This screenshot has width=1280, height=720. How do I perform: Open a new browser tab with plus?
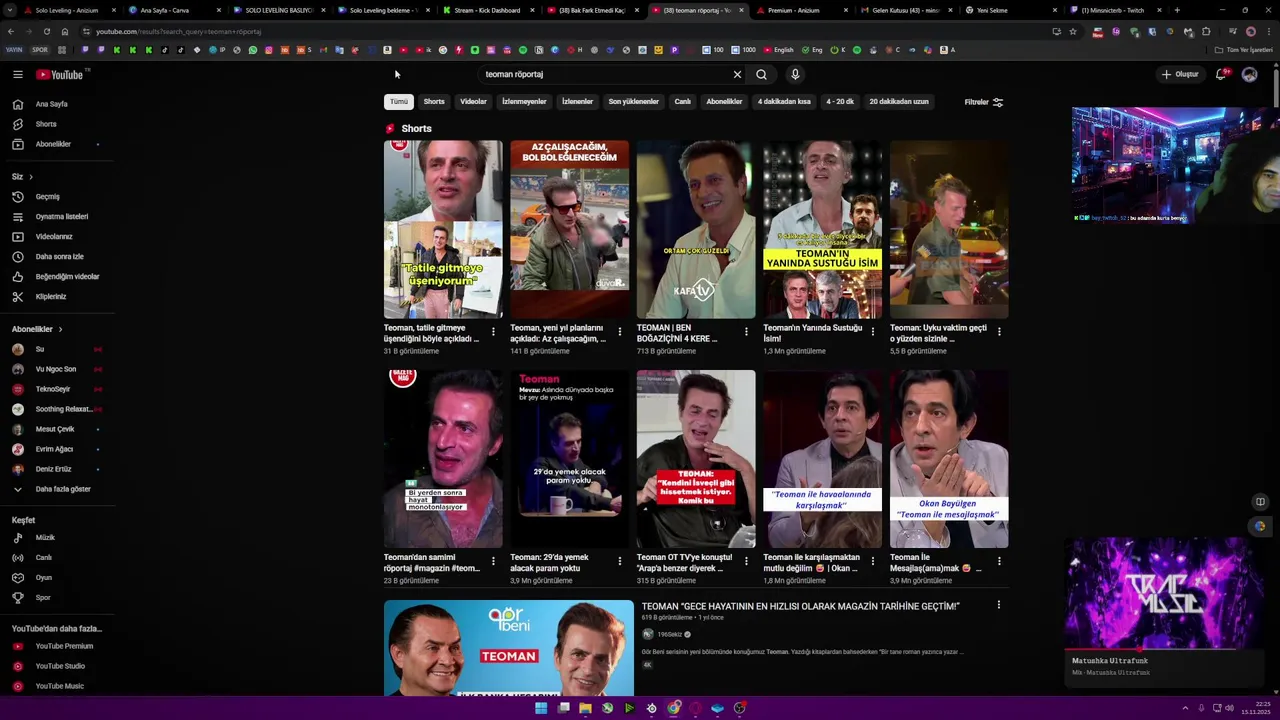[1176, 10]
